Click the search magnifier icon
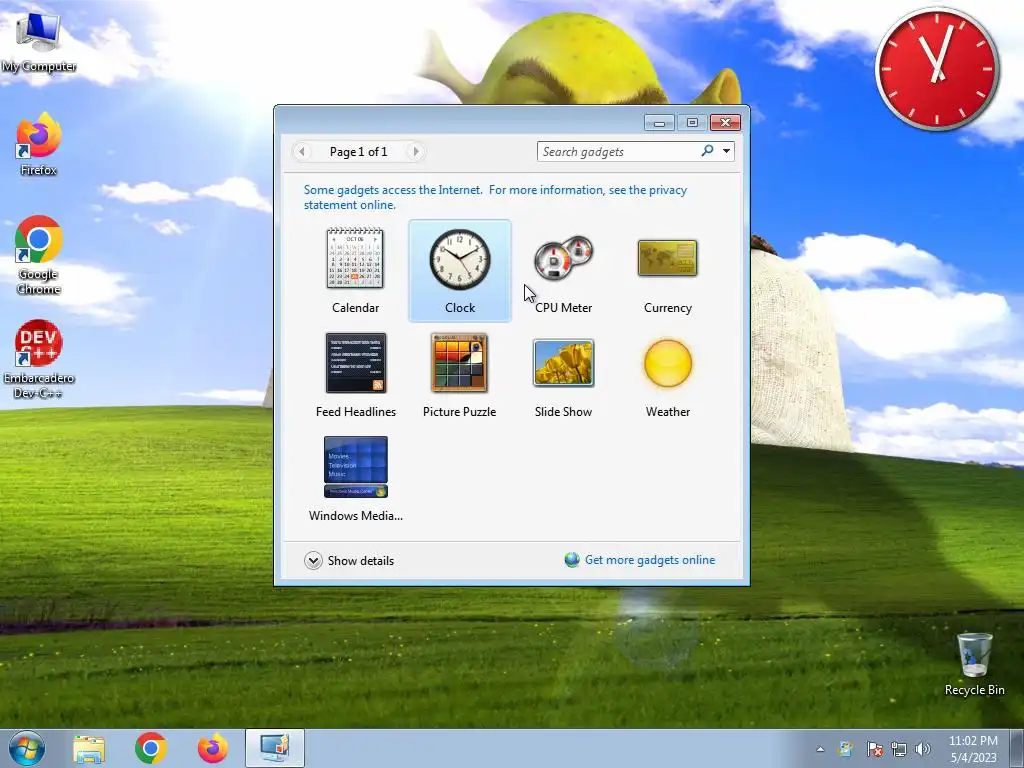The image size is (1024, 768). [707, 151]
